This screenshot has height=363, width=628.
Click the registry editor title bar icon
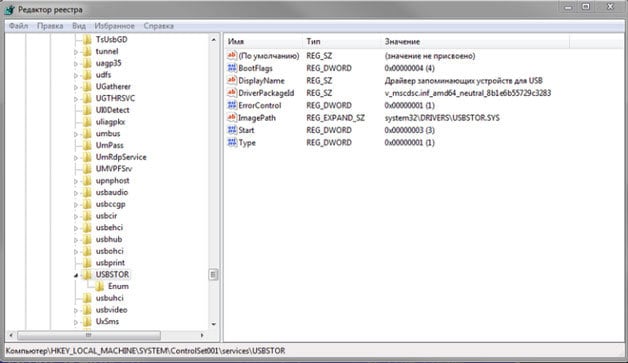[10, 9]
